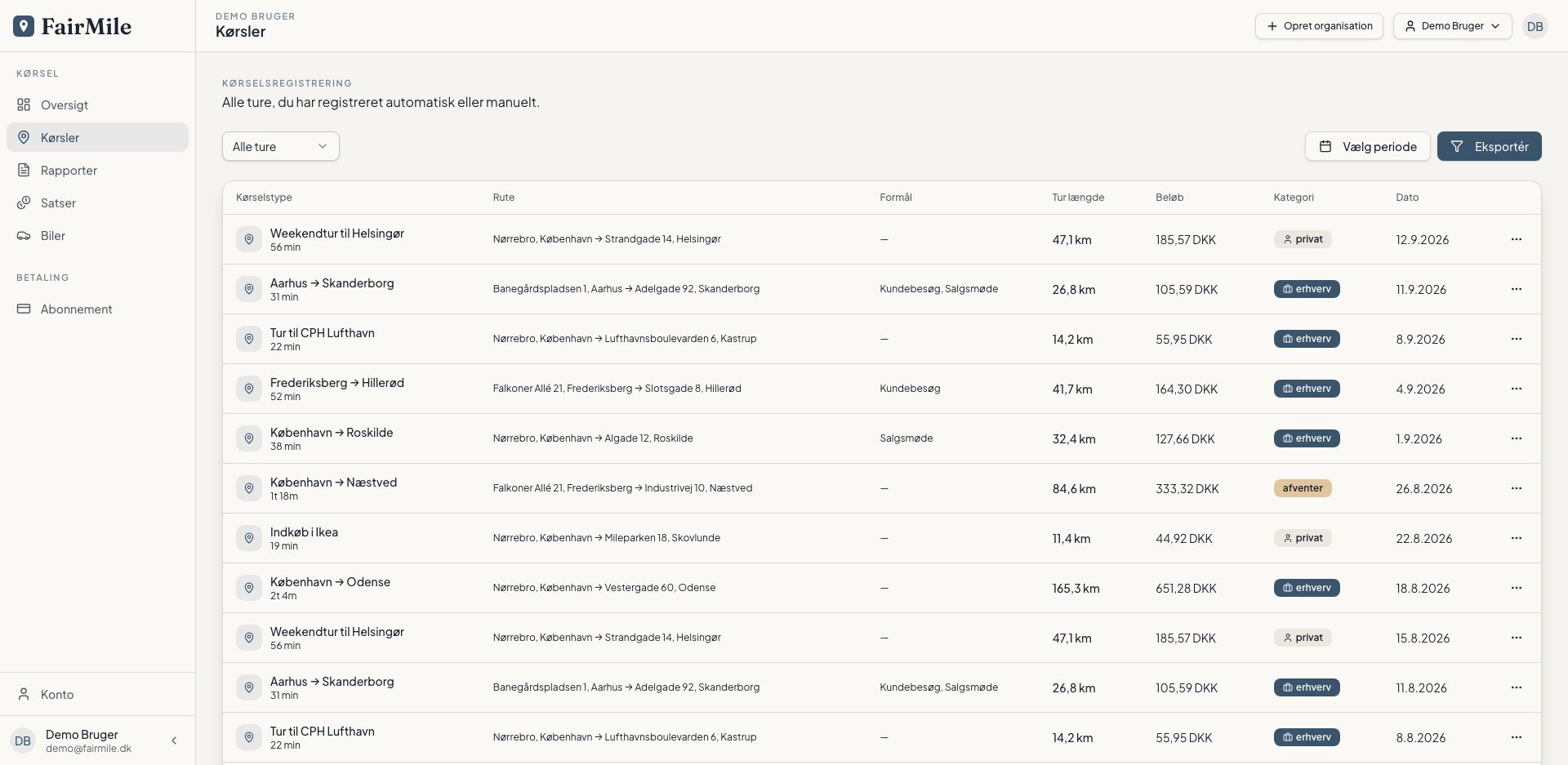The image size is (1568, 765).
Task: Click erhverv badge on København → Roskilde row
Action: tap(1307, 438)
